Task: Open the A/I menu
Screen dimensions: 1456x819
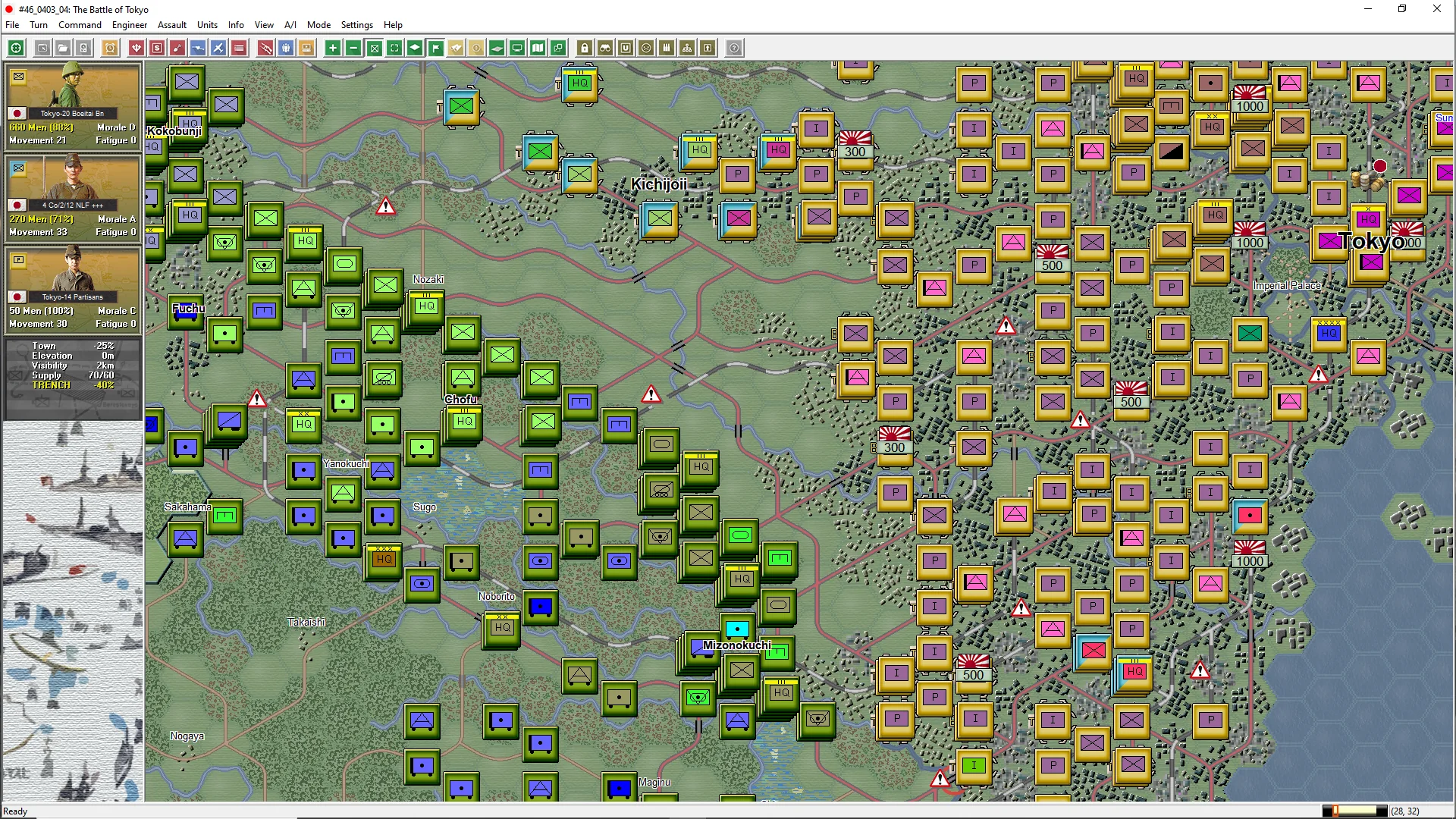Action: tap(290, 25)
